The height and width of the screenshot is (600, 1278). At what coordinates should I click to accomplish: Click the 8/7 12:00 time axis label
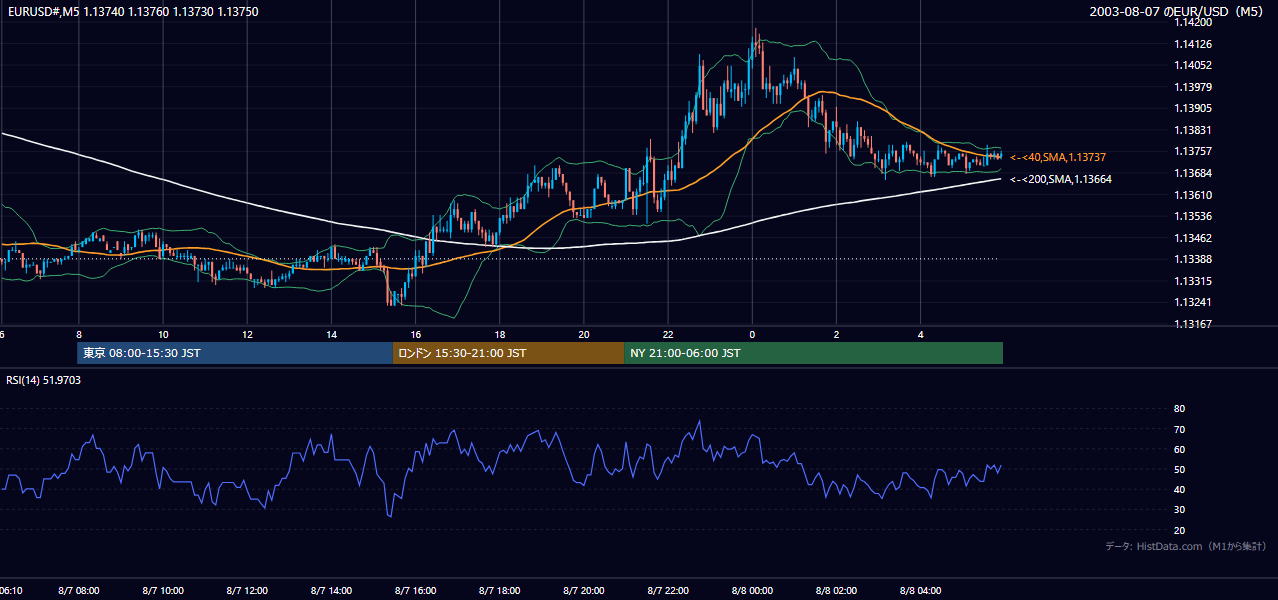pyautogui.click(x=247, y=591)
